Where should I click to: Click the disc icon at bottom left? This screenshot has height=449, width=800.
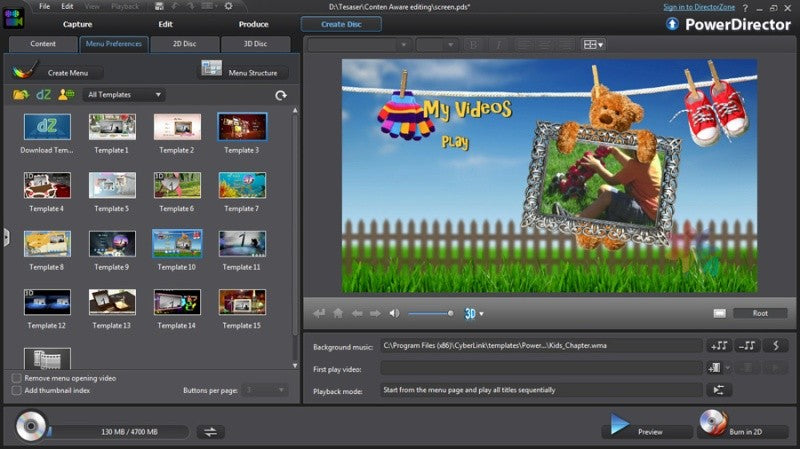[31, 426]
